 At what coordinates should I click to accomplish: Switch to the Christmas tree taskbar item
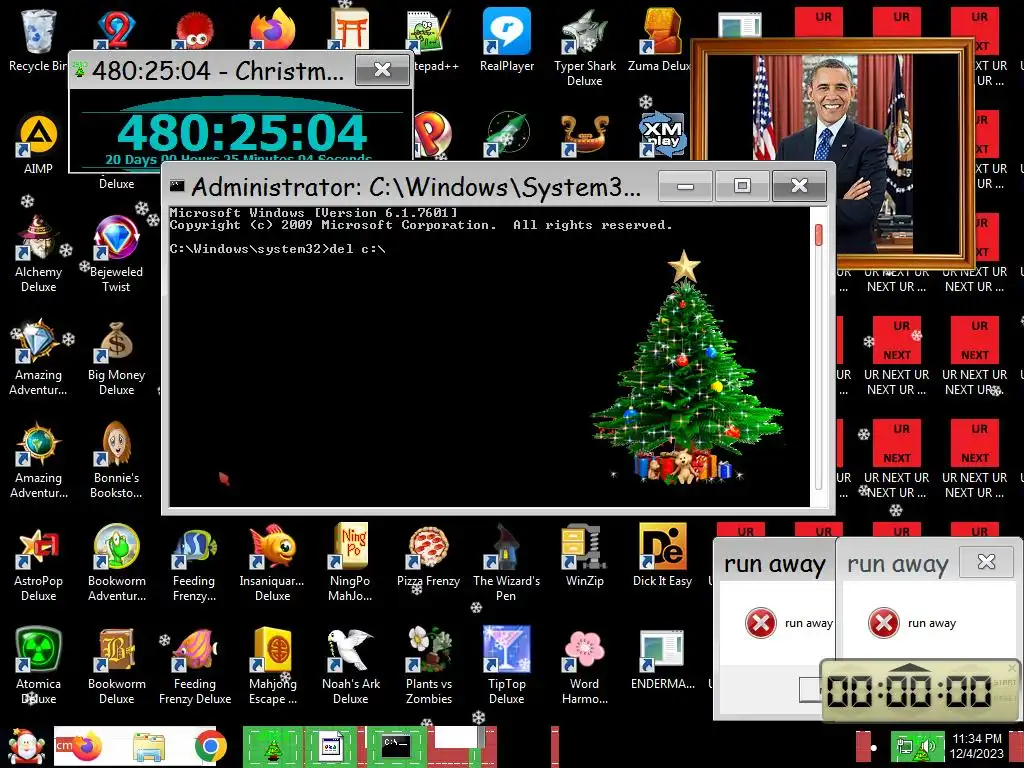[272, 746]
